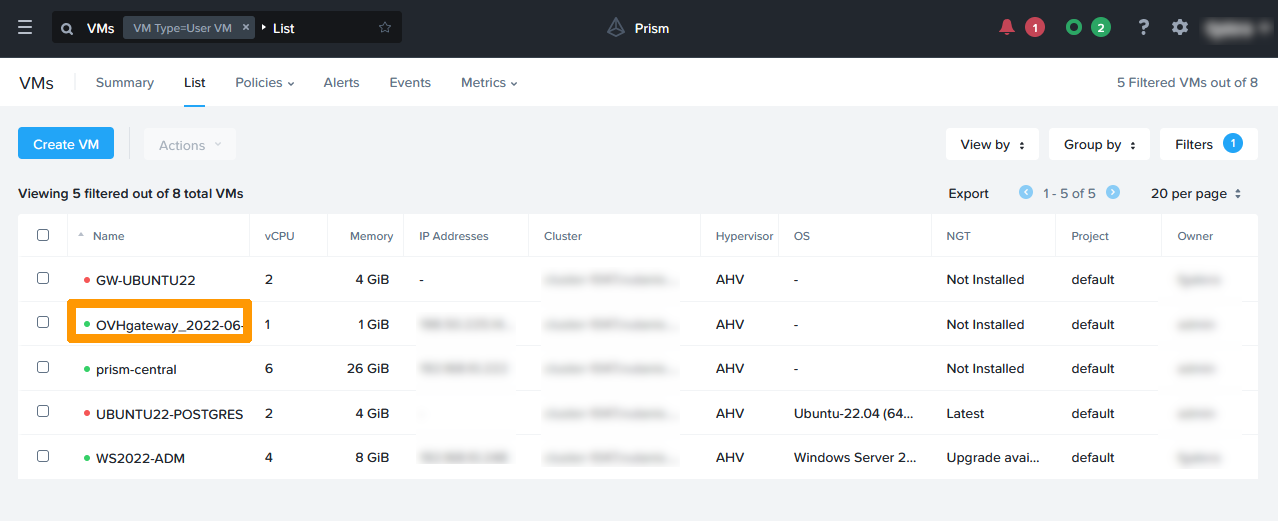Go to next page arrow

tap(1113, 193)
